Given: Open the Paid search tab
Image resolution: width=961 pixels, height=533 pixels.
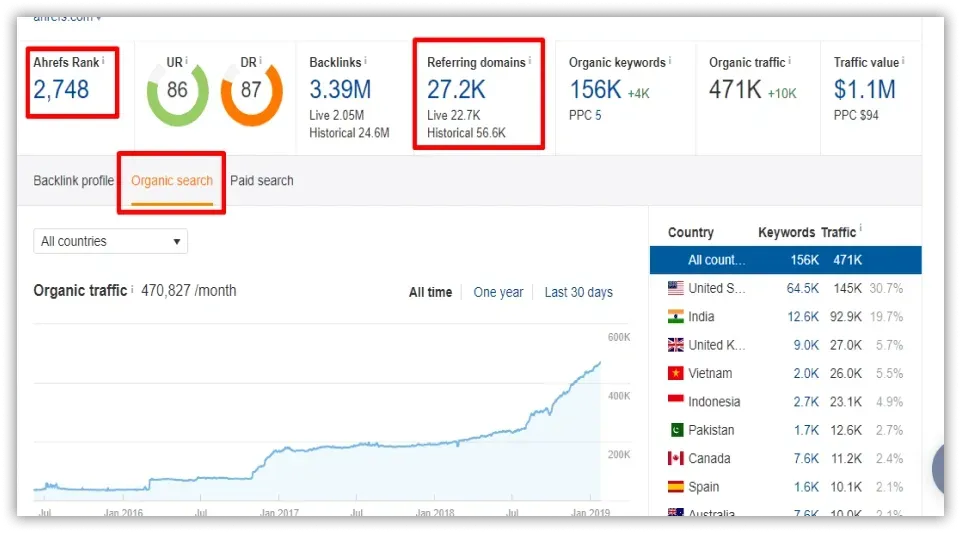Looking at the screenshot, I should pyautogui.click(x=262, y=181).
